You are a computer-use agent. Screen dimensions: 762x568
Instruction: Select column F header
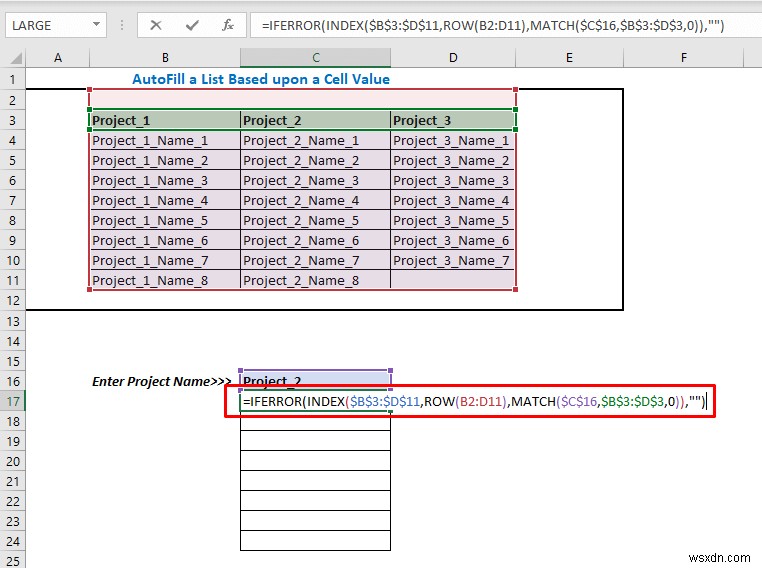click(x=684, y=58)
